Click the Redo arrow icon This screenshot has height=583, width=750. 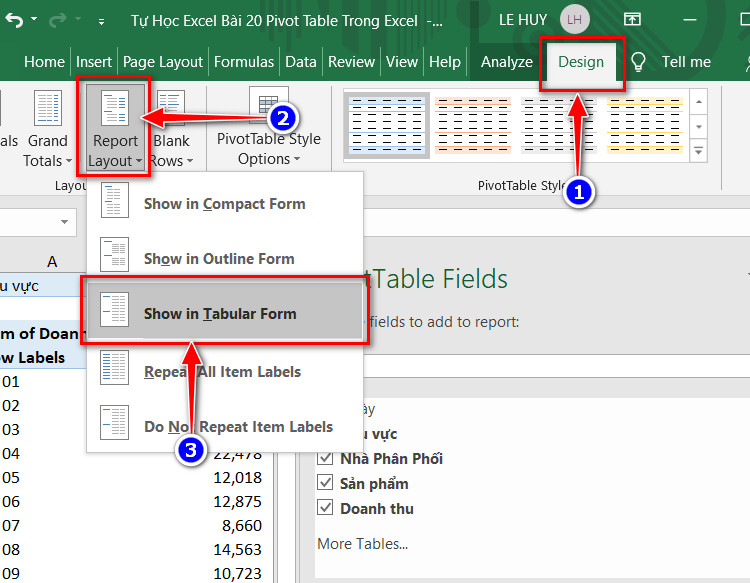[58, 20]
